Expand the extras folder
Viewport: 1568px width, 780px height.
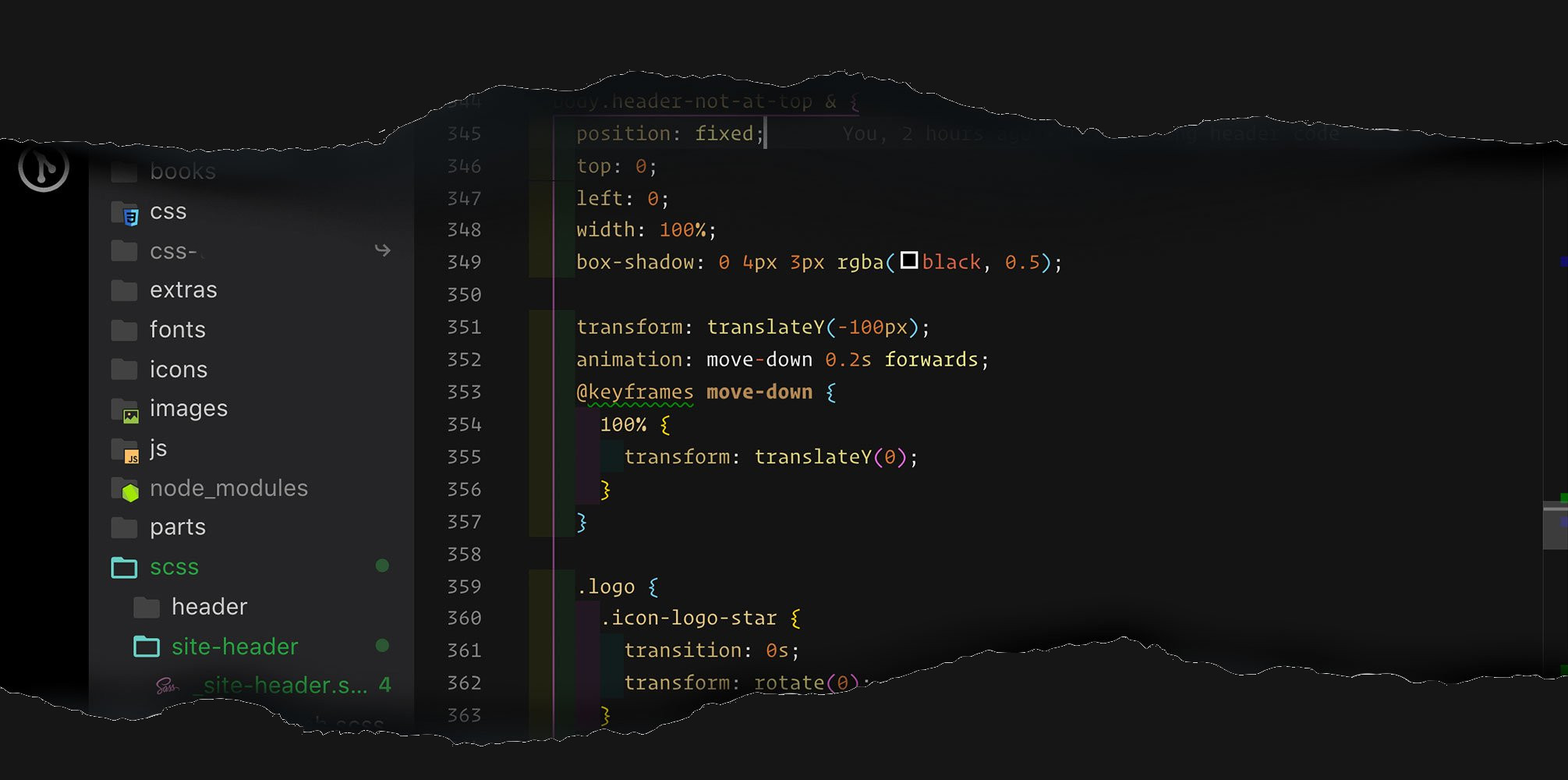click(183, 290)
